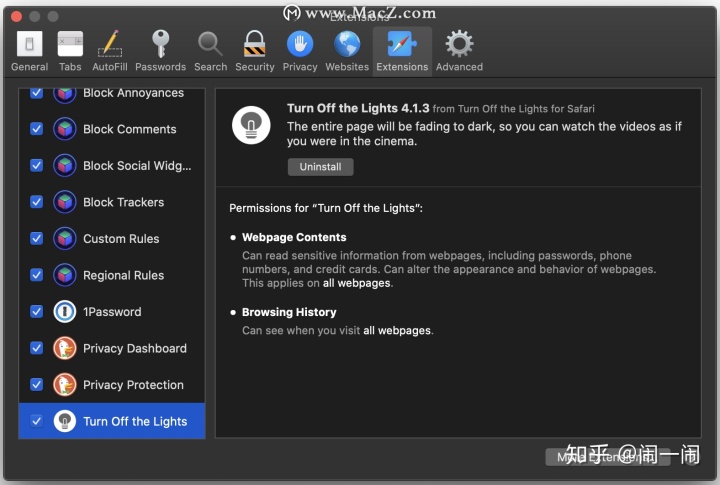The width and height of the screenshot is (720, 485).
Task: Click the Block Annoyances extension icon
Action: tap(65, 95)
